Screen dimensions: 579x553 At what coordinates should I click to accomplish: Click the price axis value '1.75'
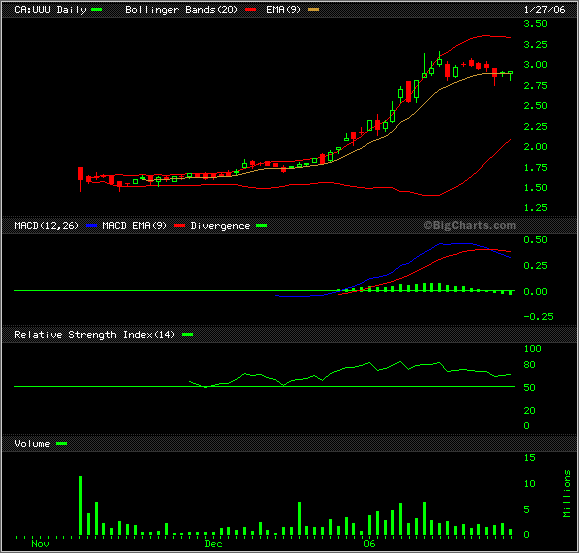tap(535, 167)
